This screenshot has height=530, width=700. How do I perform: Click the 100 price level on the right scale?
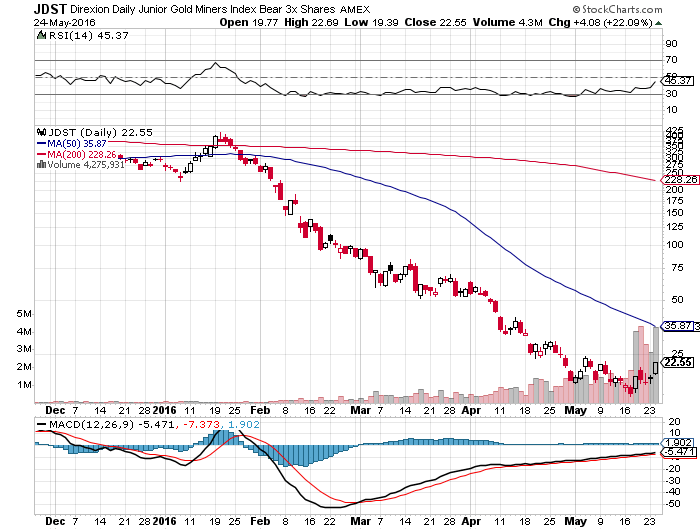[674, 244]
